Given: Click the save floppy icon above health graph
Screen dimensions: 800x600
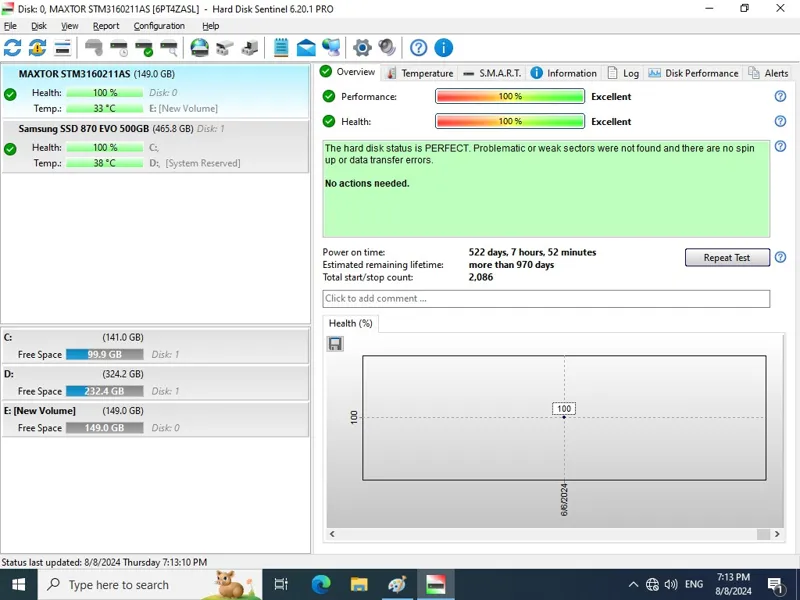Looking at the screenshot, I should [335, 344].
